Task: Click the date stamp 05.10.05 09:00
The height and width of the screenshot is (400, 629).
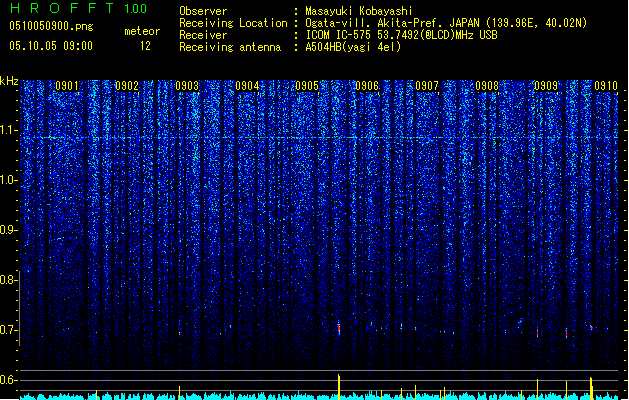Action: pos(51,46)
